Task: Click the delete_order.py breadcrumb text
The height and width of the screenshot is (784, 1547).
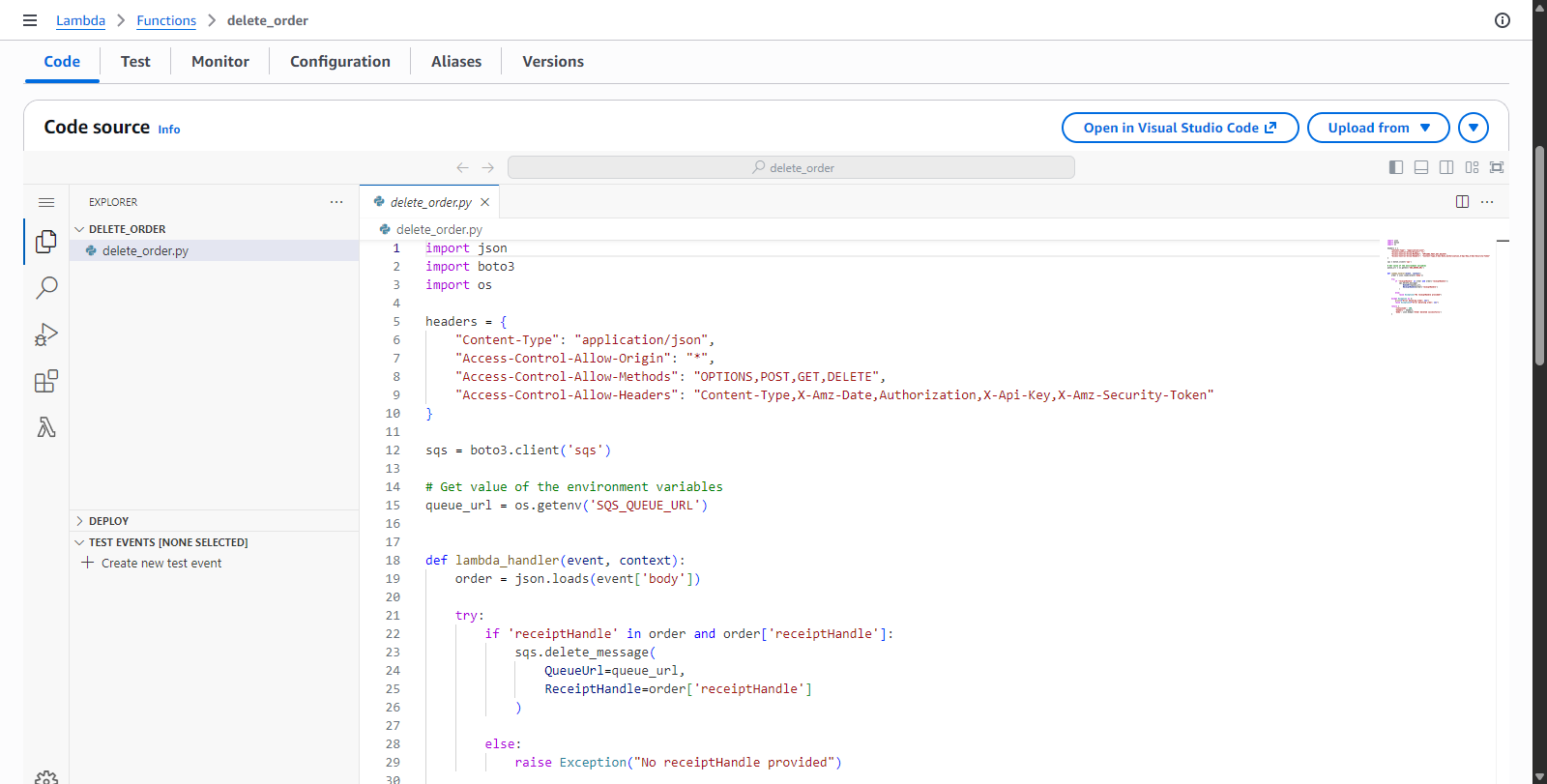Action: (439, 229)
